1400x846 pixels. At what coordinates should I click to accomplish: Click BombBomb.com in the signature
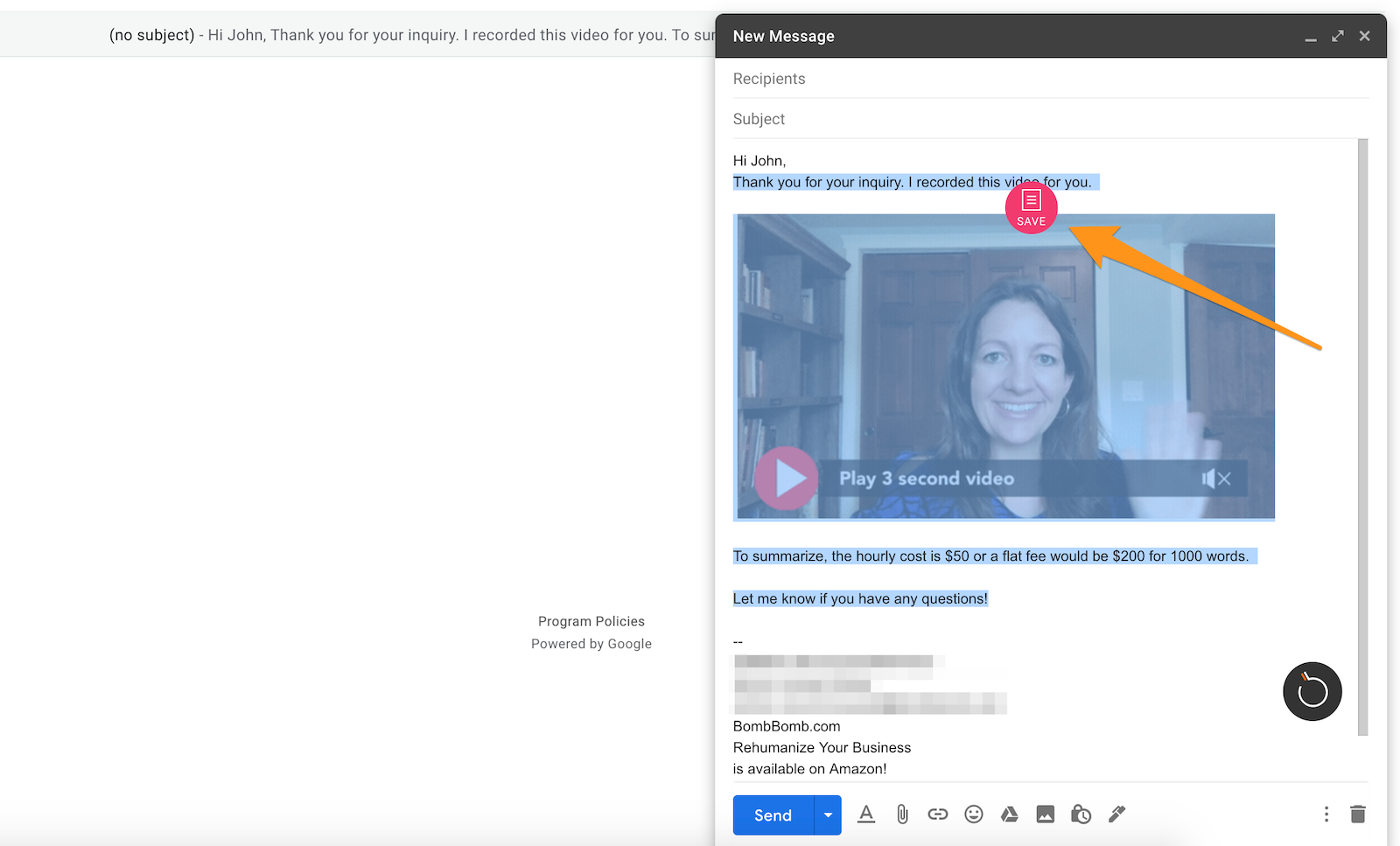(787, 726)
